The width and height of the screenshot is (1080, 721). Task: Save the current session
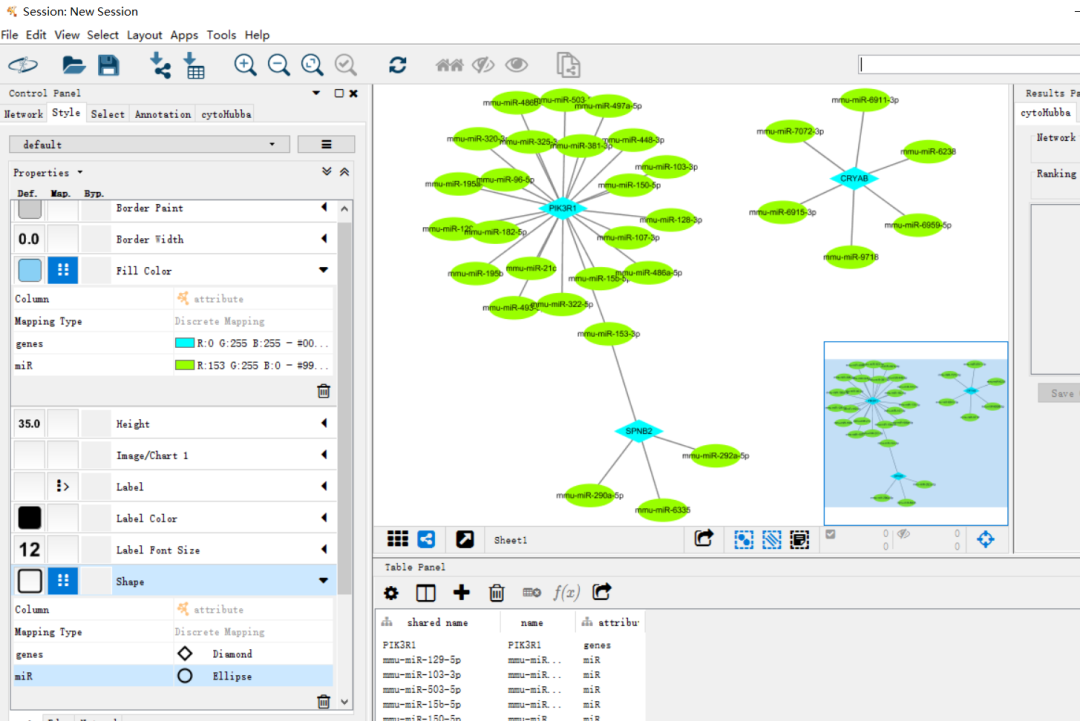(108, 64)
